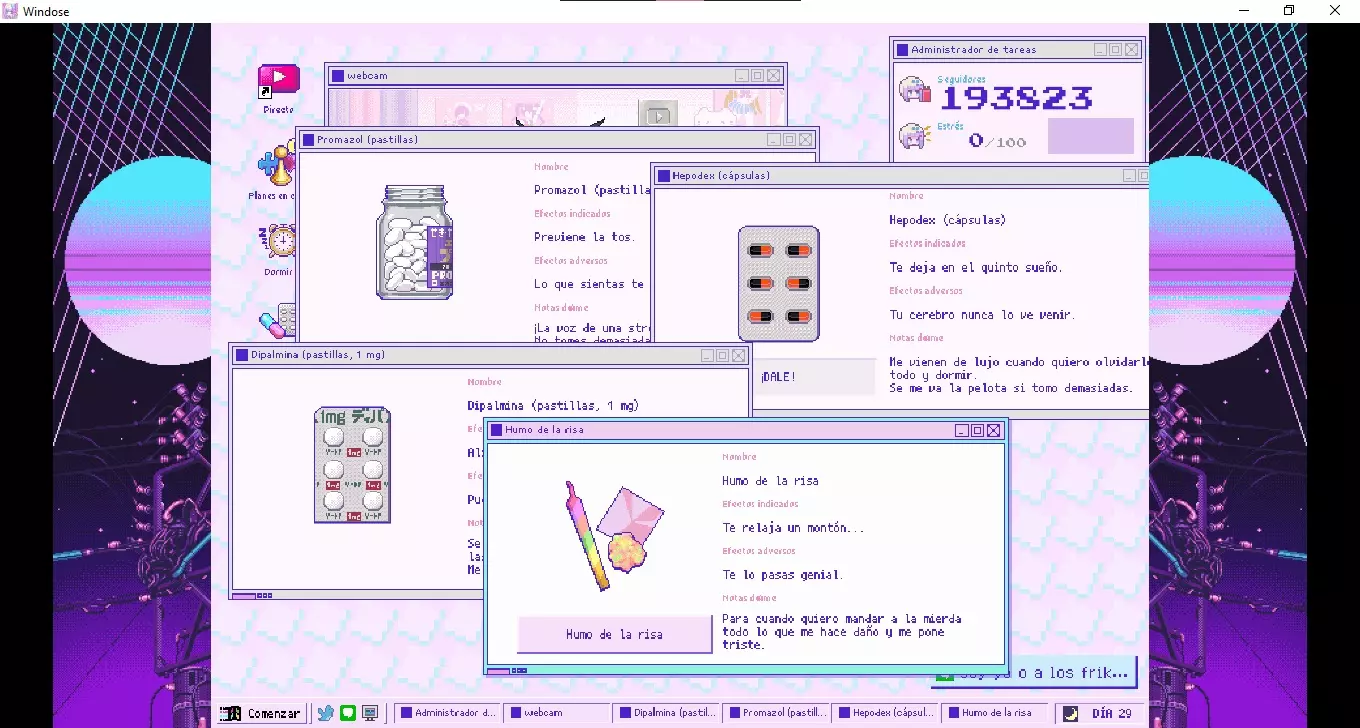Viewport: 1360px width, 728px height.
Task: Close the Humo de la risa window
Action: [x=993, y=430]
